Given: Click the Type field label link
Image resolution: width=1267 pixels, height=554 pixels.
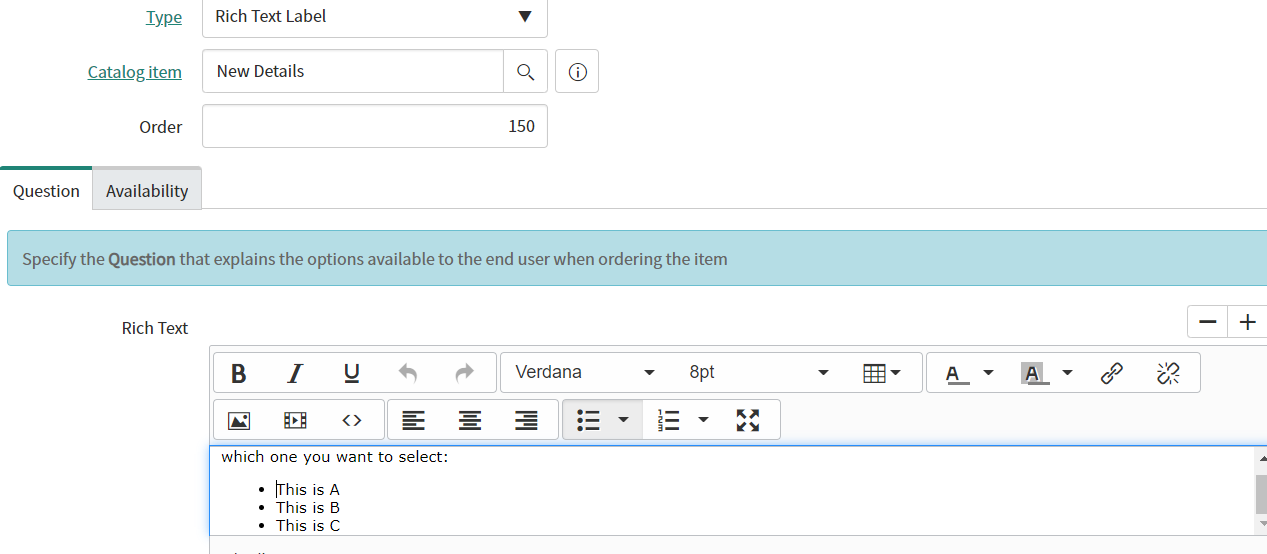Looking at the screenshot, I should click(164, 17).
